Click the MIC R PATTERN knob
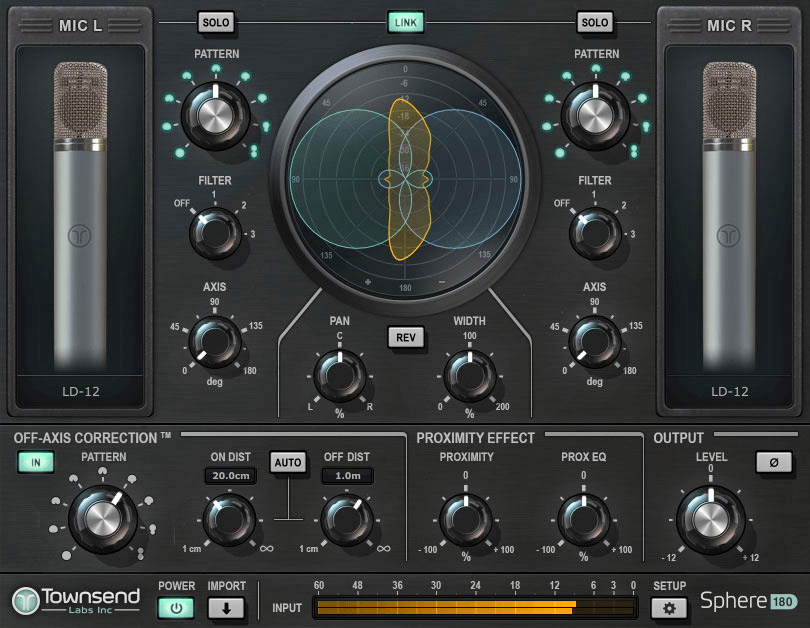The height and width of the screenshot is (628, 810). [595, 115]
